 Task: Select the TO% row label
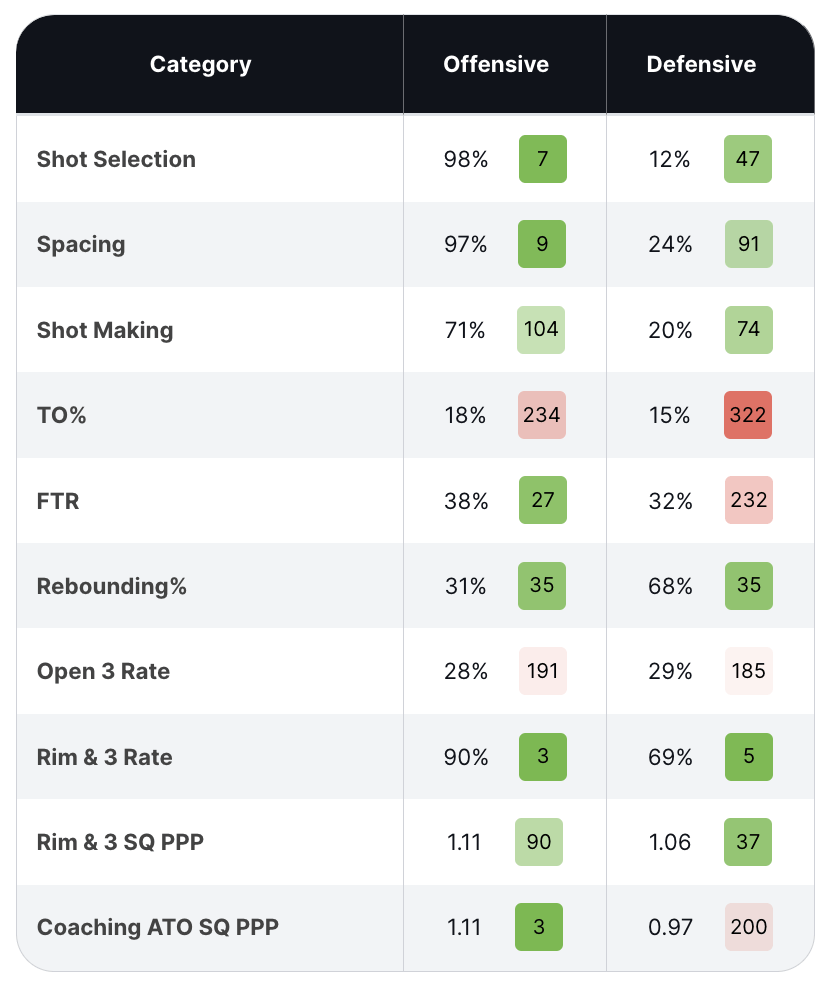(61, 415)
